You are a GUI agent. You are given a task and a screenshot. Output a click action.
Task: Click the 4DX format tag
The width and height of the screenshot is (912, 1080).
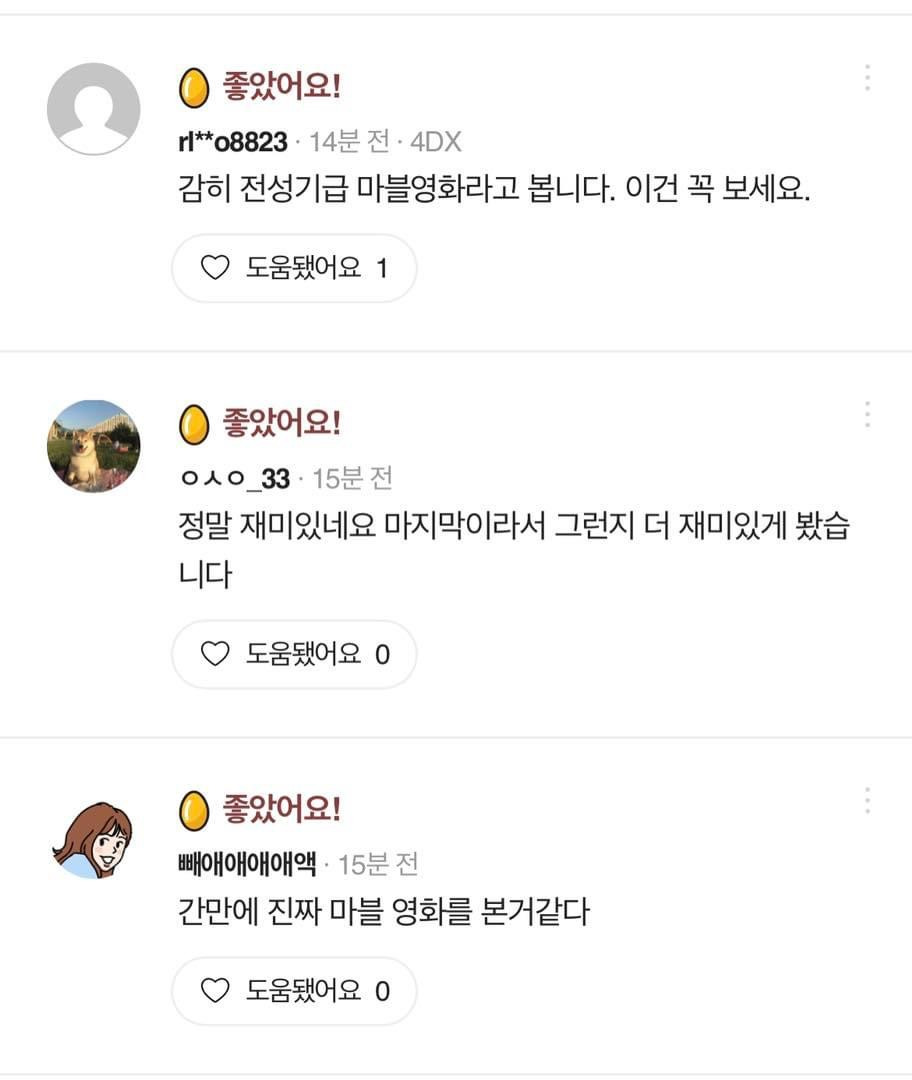[435, 142]
